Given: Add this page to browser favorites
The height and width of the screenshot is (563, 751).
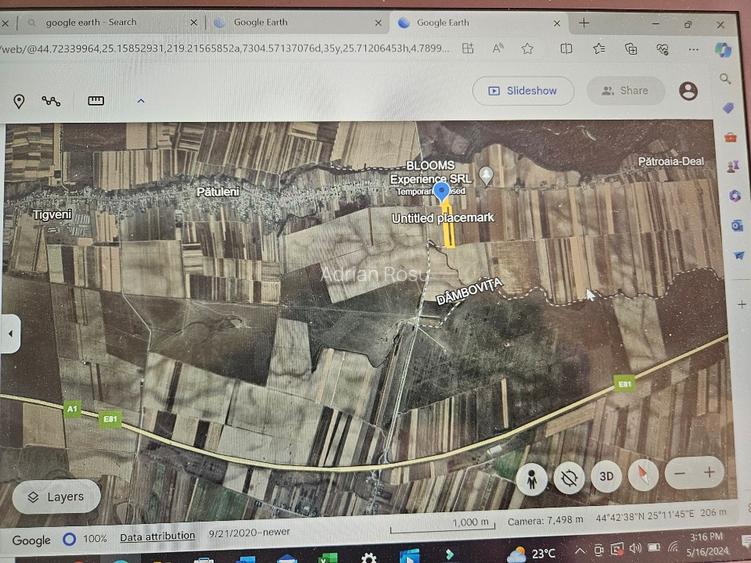Looking at the screenshot, I should 527,48.
